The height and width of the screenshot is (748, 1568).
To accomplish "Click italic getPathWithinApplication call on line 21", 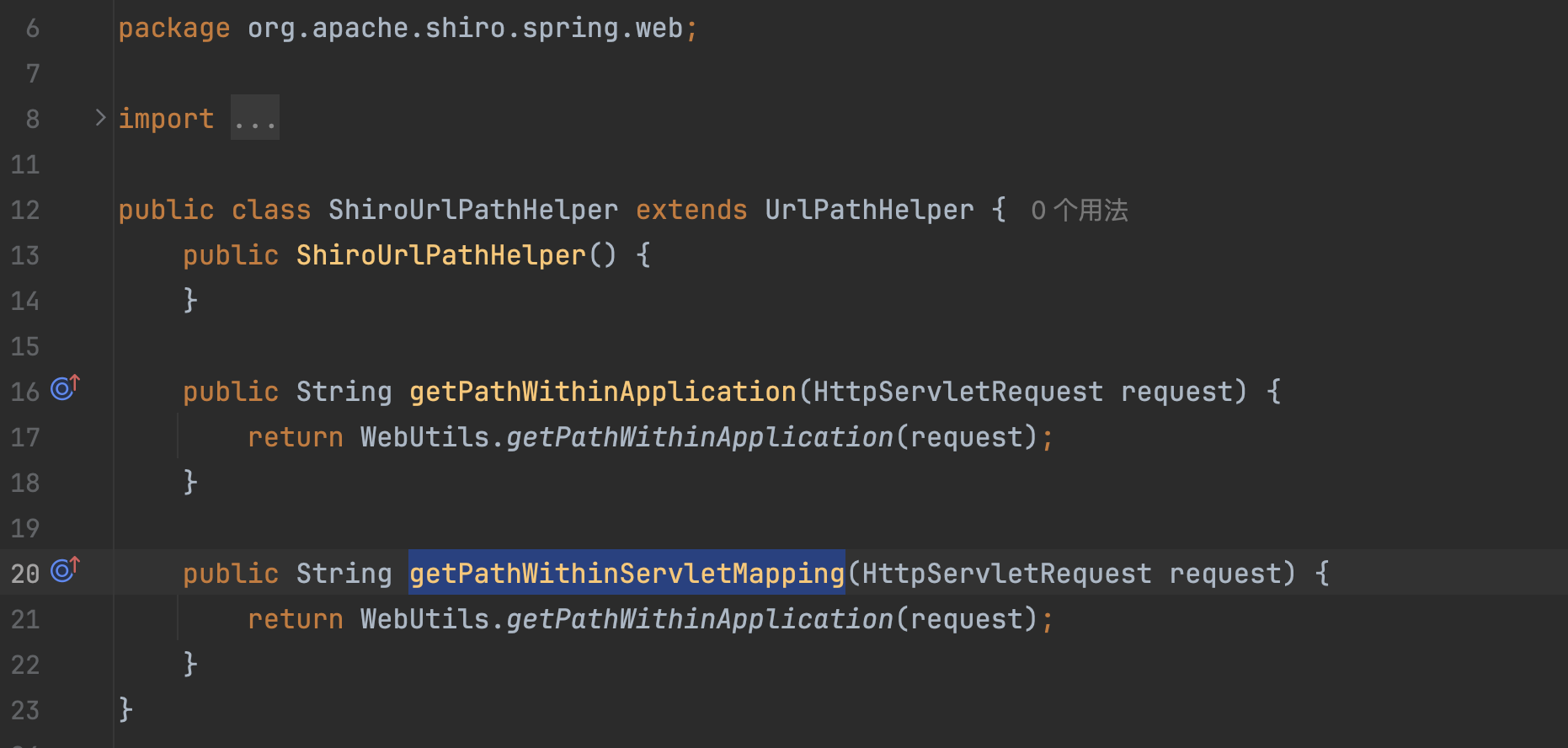I will point(699,619).
